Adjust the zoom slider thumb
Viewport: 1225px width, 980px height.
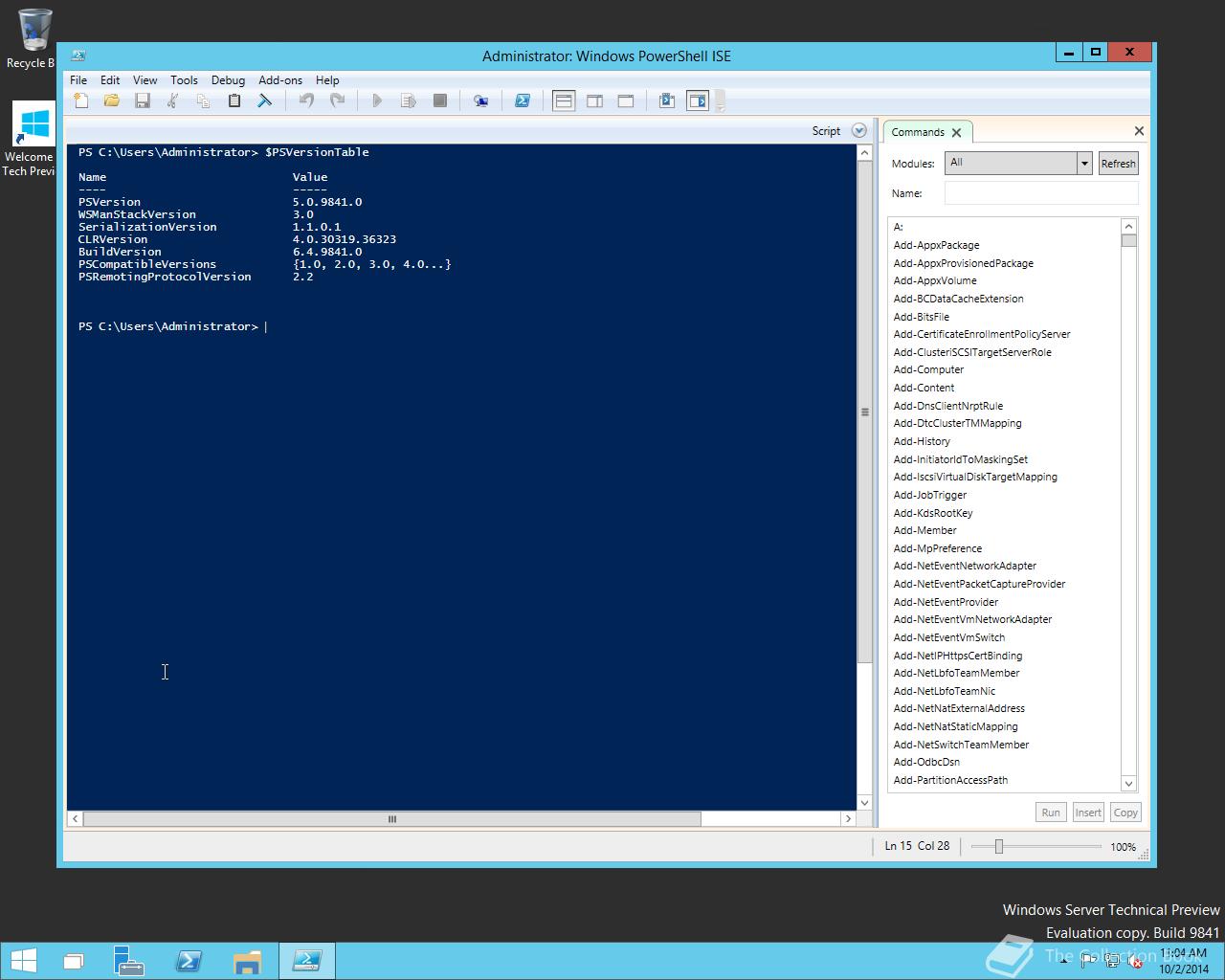tap(999, 846)
